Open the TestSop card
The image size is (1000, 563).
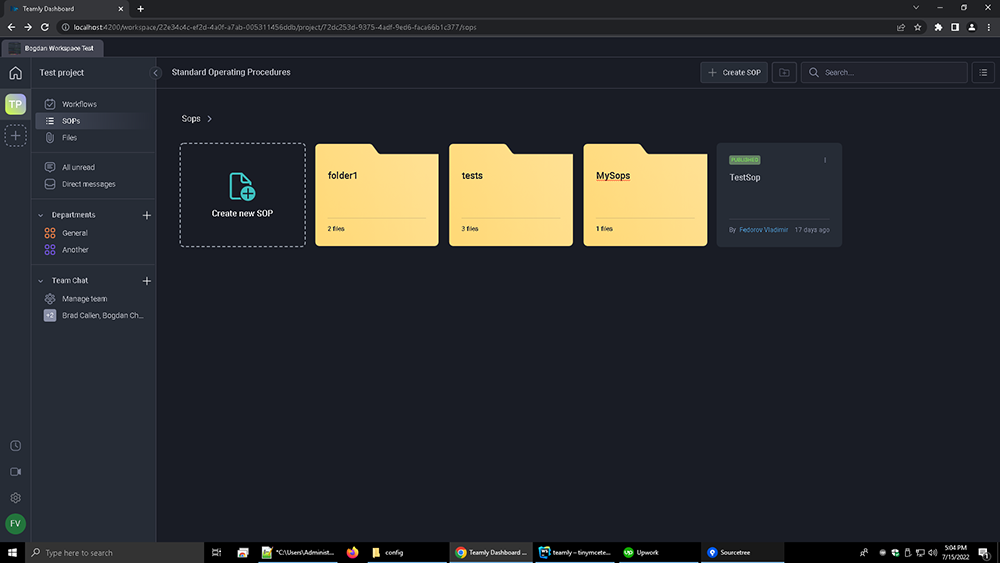pyautogui.click(x=779, y=194)
